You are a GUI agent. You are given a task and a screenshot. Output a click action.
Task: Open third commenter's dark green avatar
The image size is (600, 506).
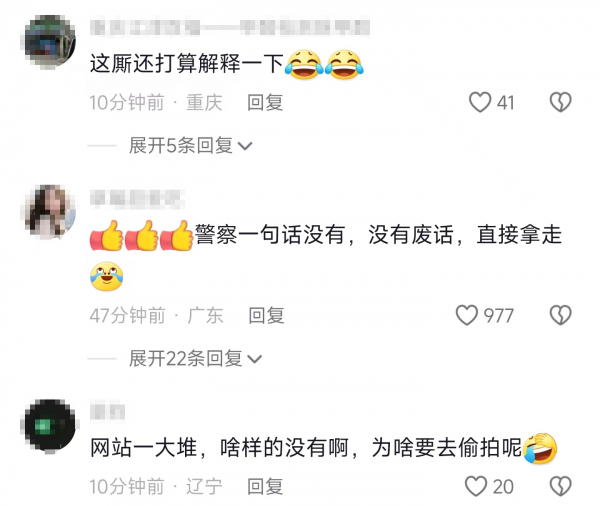50,425
